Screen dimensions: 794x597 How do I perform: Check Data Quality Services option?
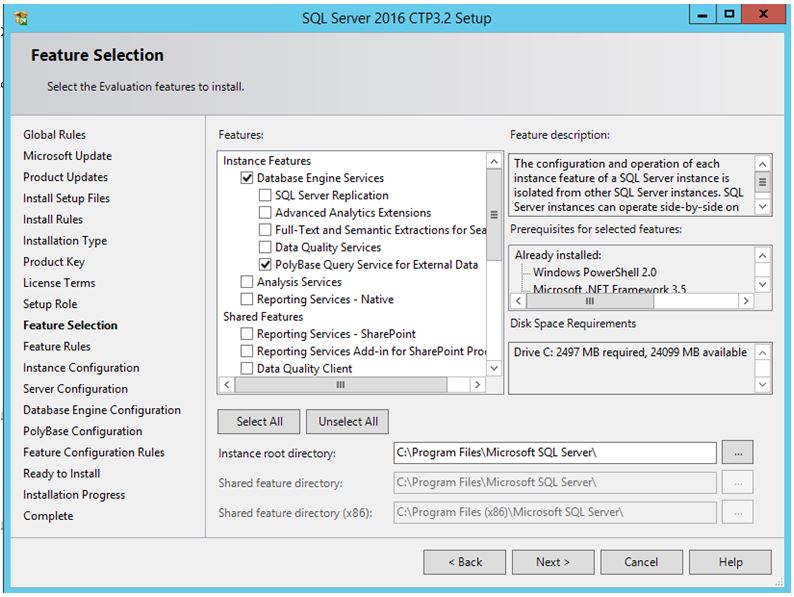click(x=265, y=248)
